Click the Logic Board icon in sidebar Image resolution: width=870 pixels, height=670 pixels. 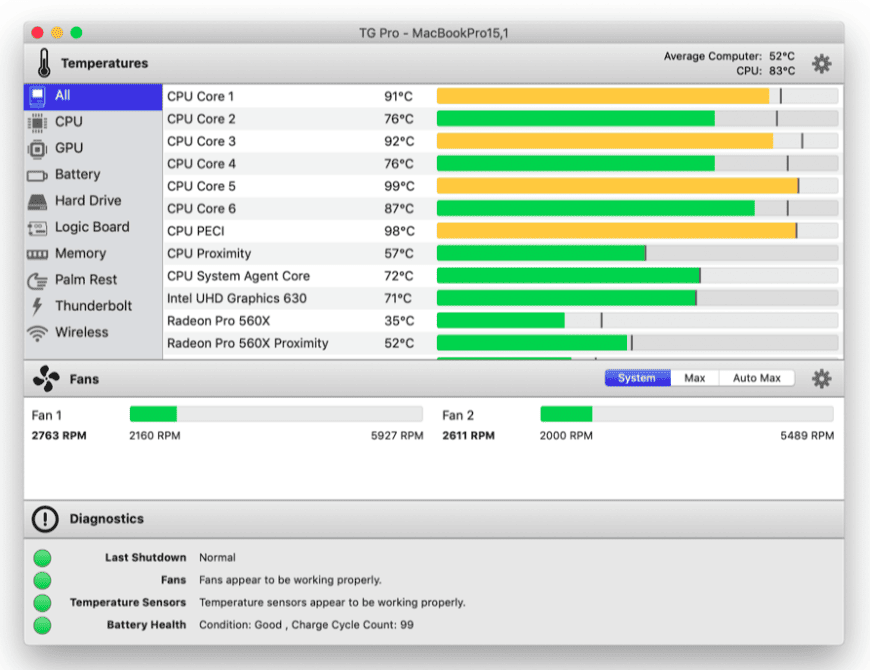click(x=37, y=228)
